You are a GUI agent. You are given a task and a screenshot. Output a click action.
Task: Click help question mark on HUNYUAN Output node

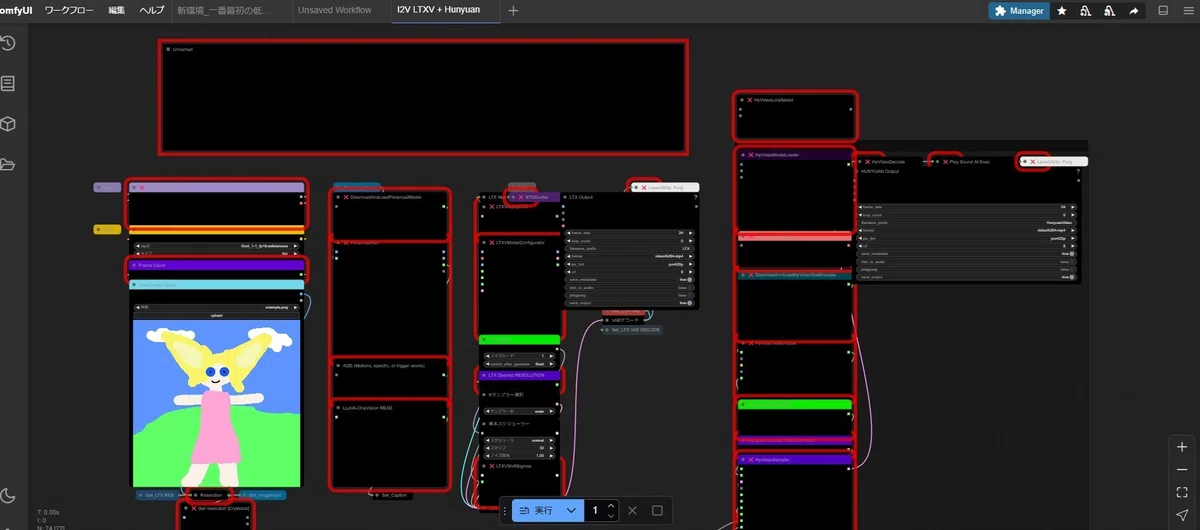pyautogui.click(x=1077, y=172)
